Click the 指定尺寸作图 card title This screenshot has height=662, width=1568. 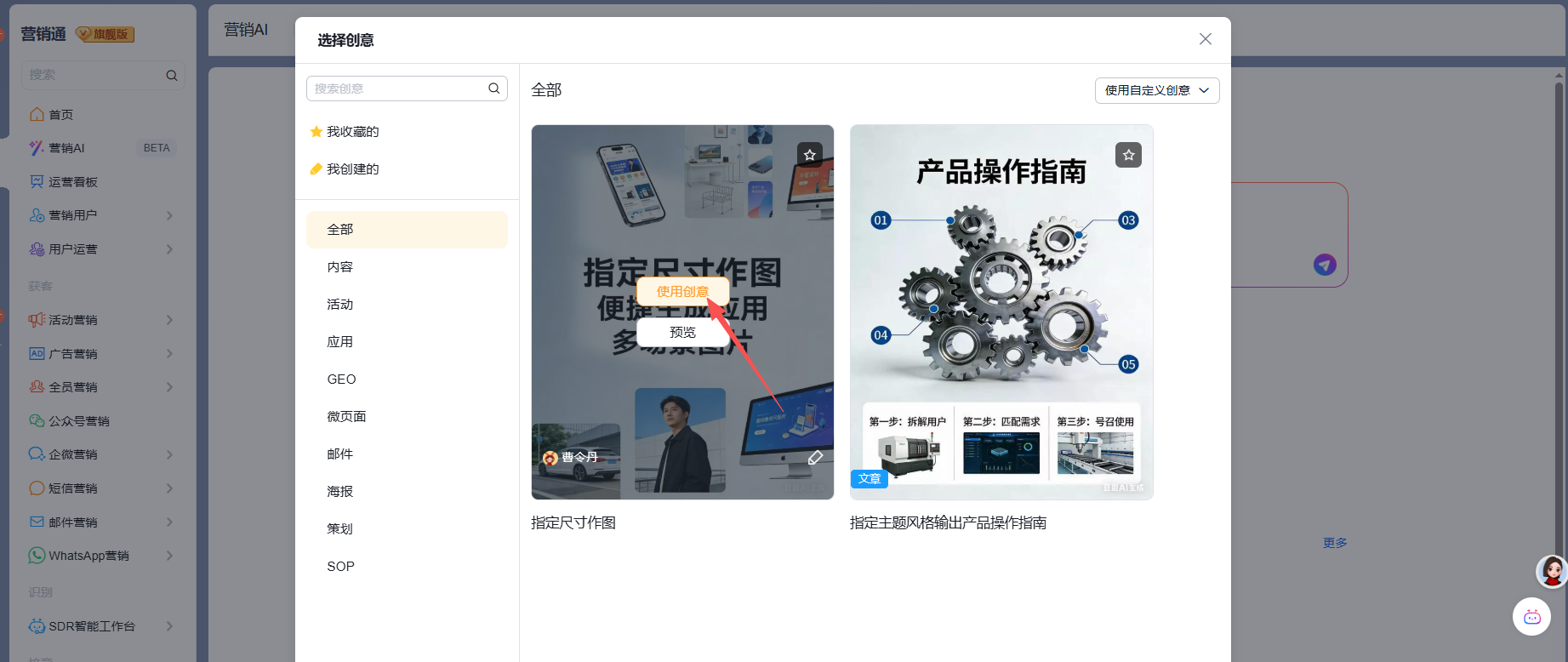[x=573, y=523]
